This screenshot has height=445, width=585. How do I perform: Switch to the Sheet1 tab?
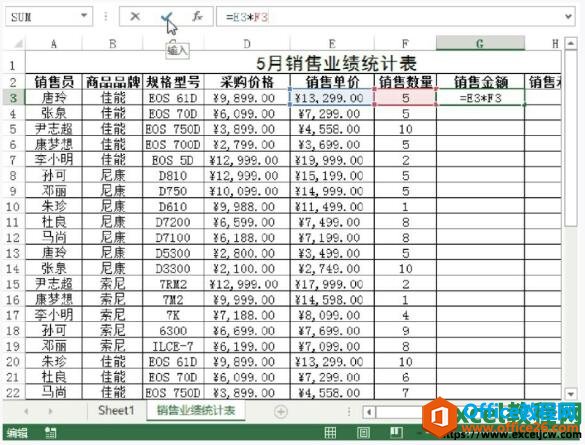(x=116, y=411)
